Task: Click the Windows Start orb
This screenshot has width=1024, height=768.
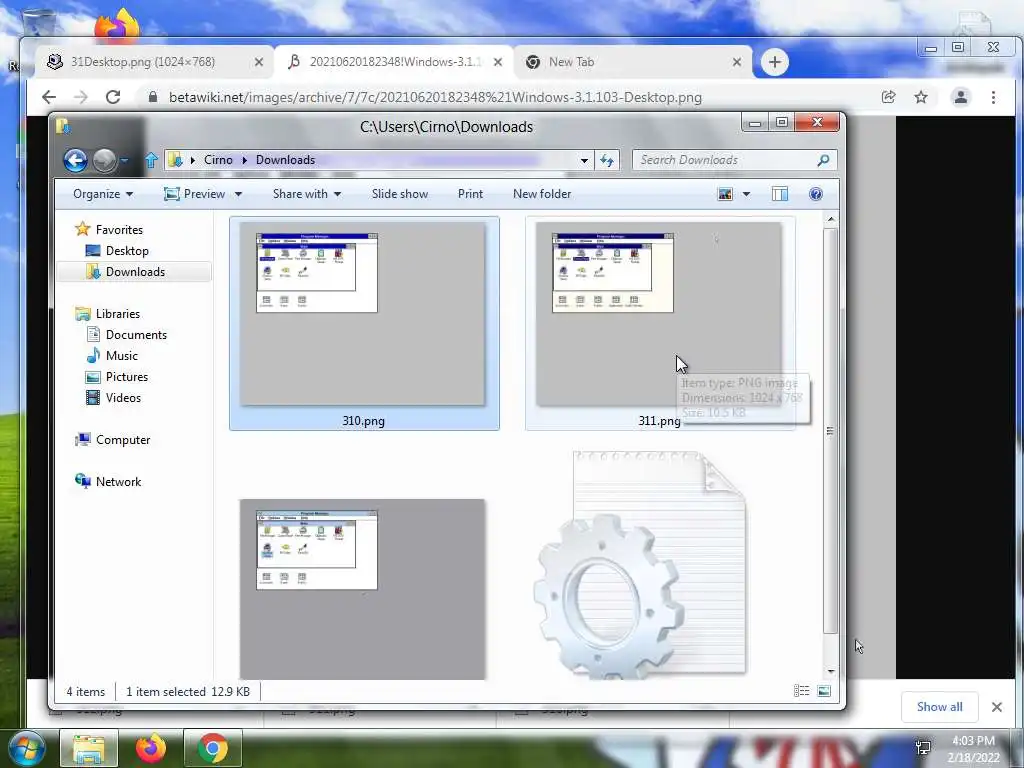Action: (26, 748)
